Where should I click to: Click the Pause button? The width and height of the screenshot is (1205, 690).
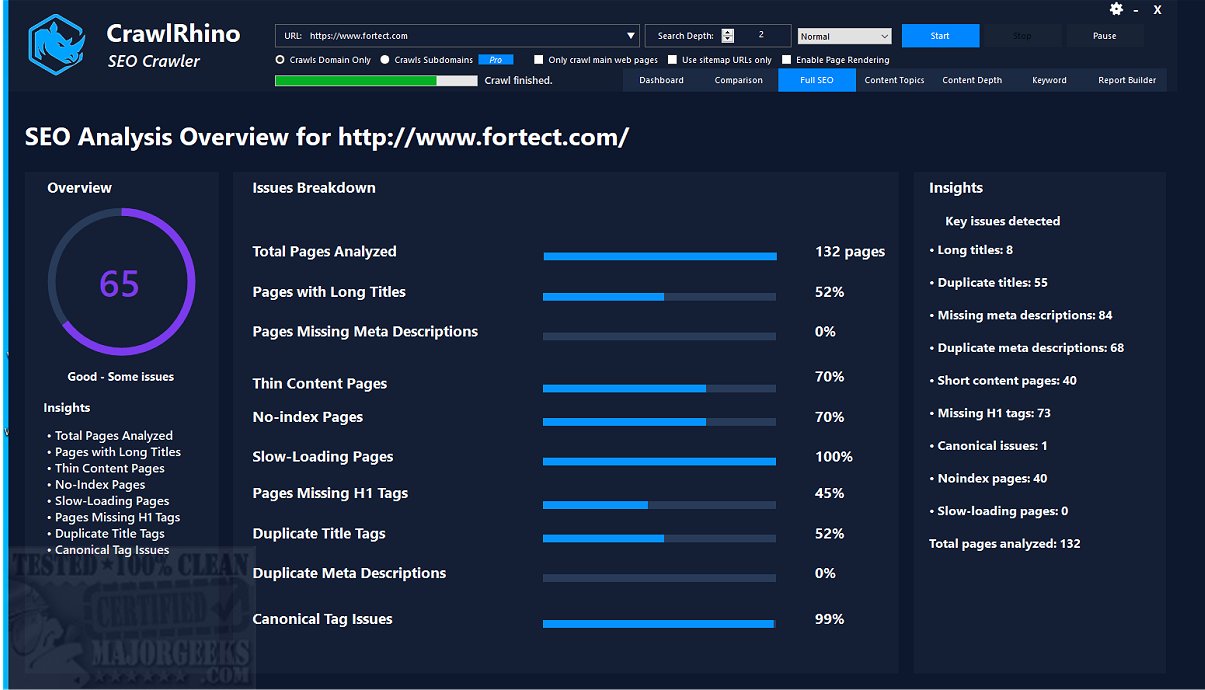pos(1104,36)
